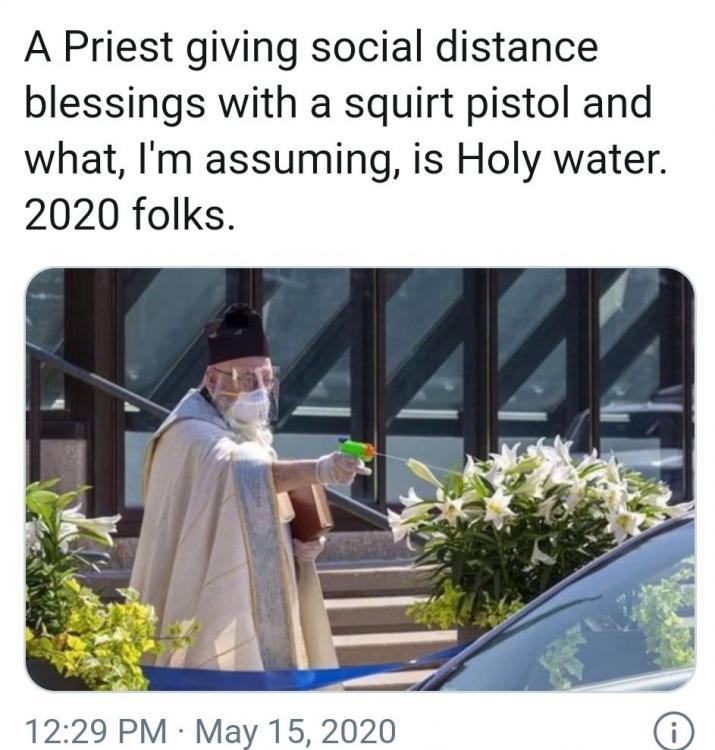Click the "2020 folks." text line
Image resolution: width=715 pixels, height=750 pixels.
tap(130, 212)
